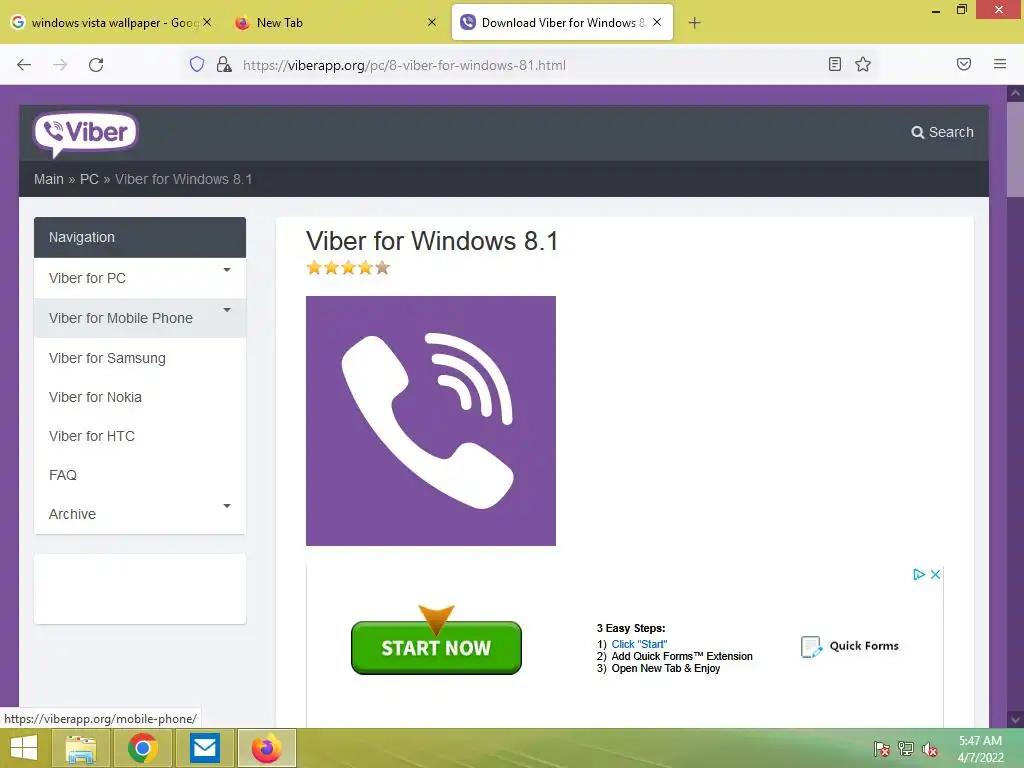Click the green START NOW button
The height and width of the screenshot is (768, 1024).
coord(436,648)
